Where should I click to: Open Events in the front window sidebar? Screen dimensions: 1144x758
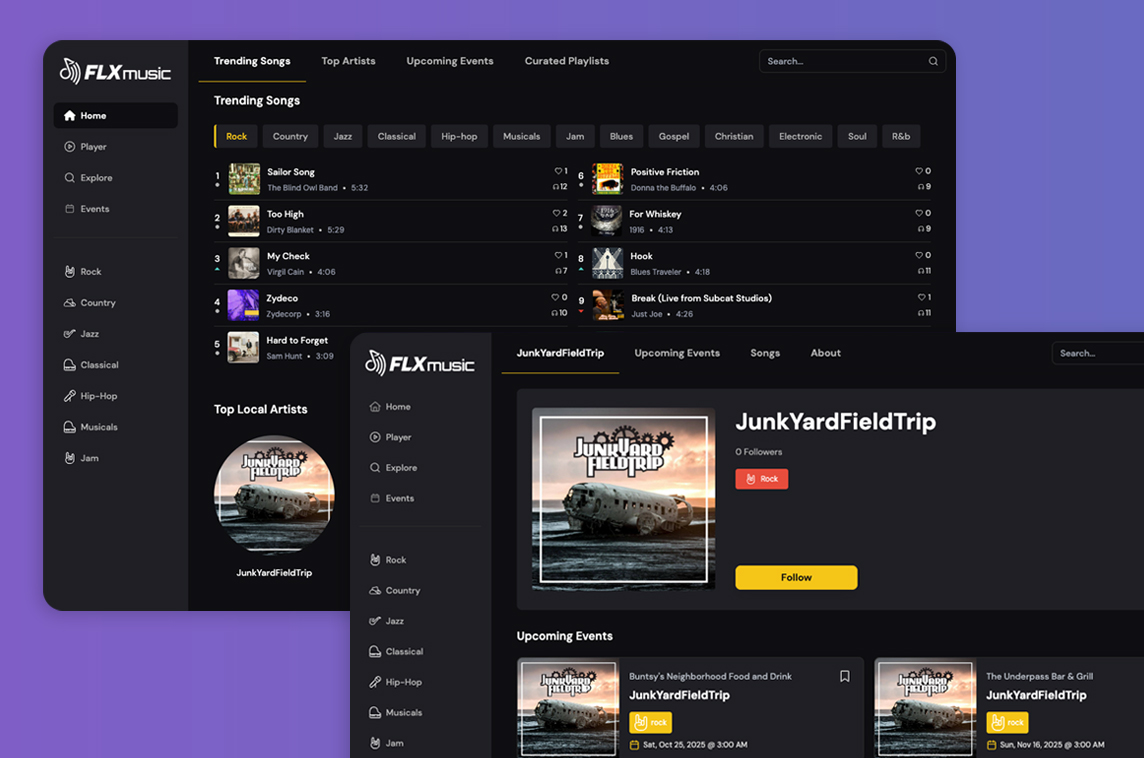point(399,498)
